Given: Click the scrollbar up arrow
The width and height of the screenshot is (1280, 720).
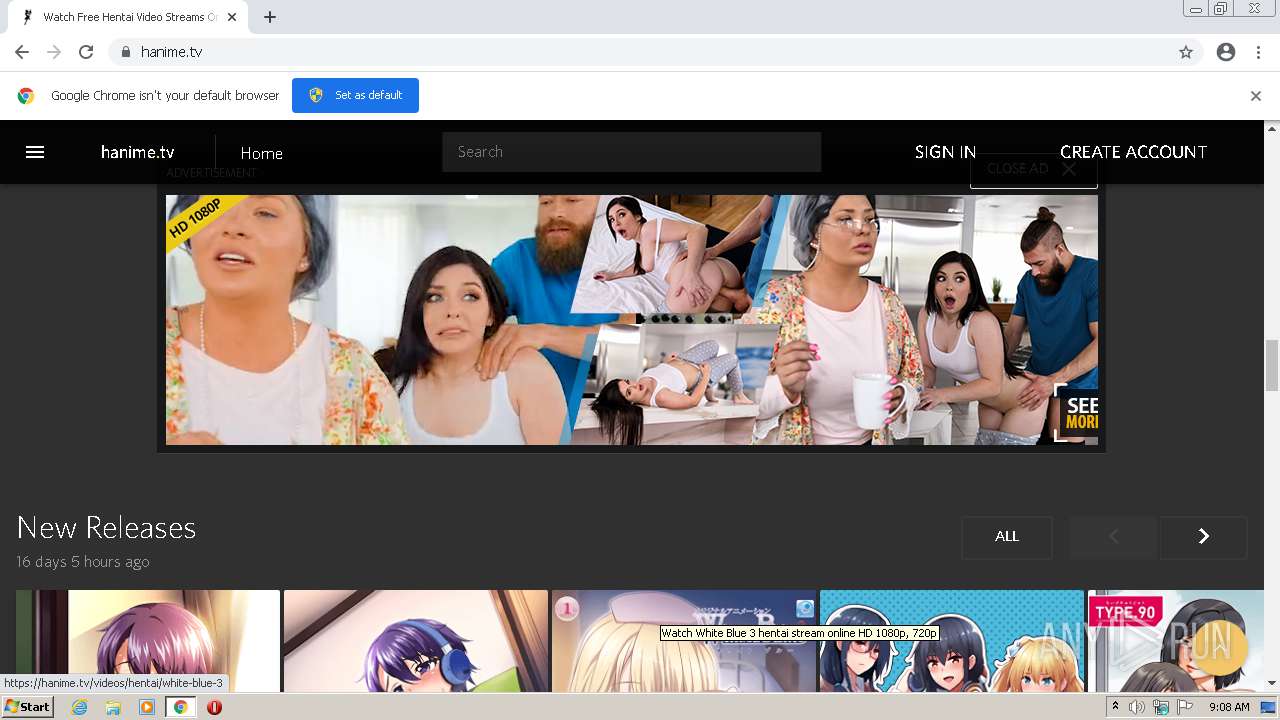Looking at the screenshot, I should (1272, 128).
